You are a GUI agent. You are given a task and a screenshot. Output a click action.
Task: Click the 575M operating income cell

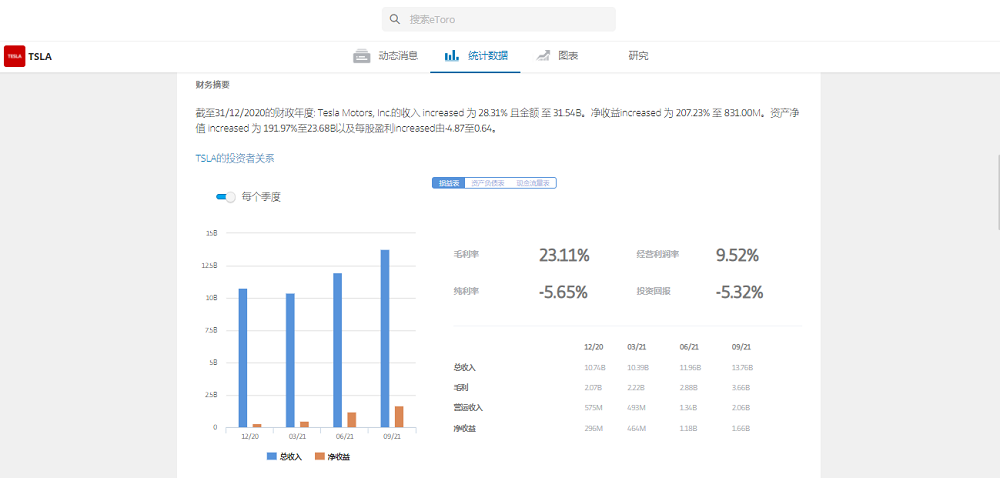pos(592,407)
